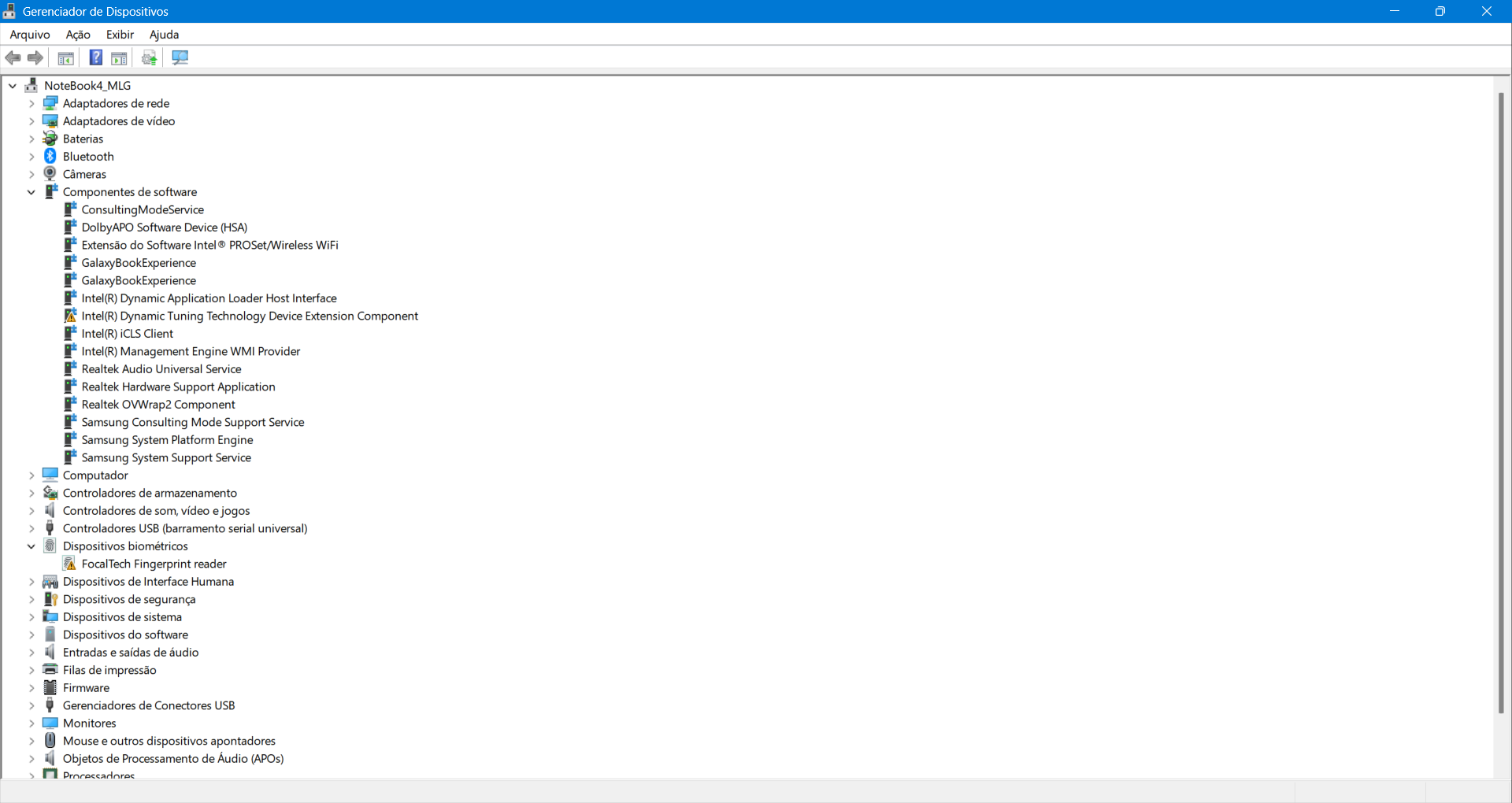Expand Controladores de som, vídeo e jogos
Screen dimensions: 1512x803
pyautogui.click(x=31, y=511)
